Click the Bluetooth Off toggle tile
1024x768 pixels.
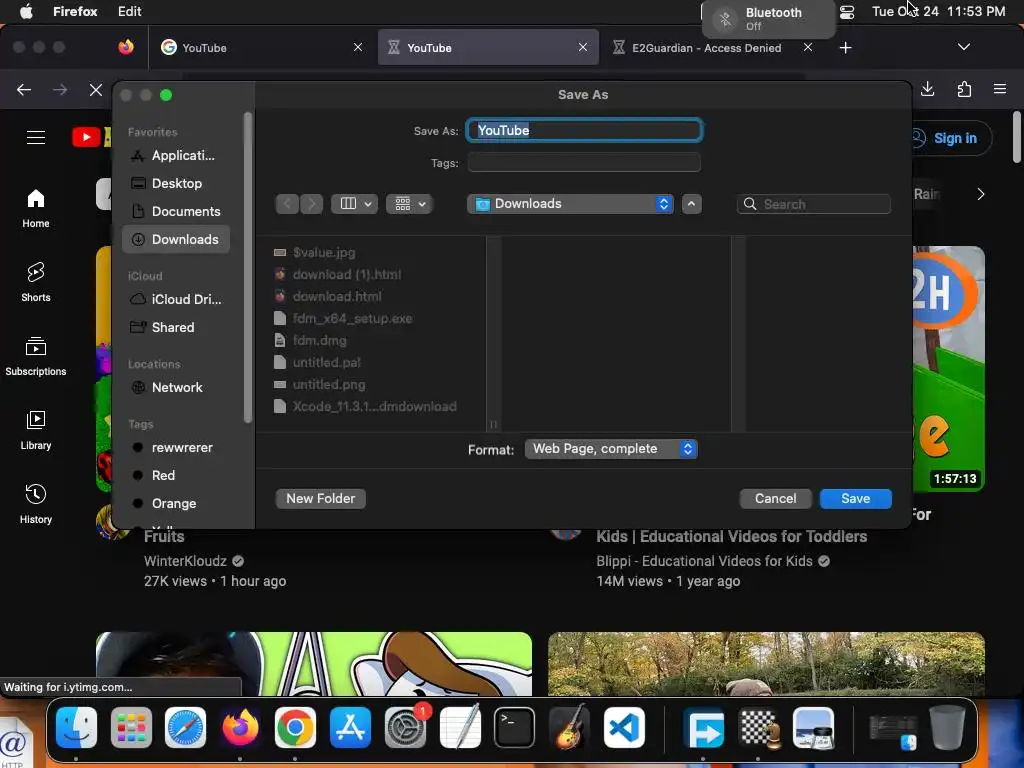769,19
